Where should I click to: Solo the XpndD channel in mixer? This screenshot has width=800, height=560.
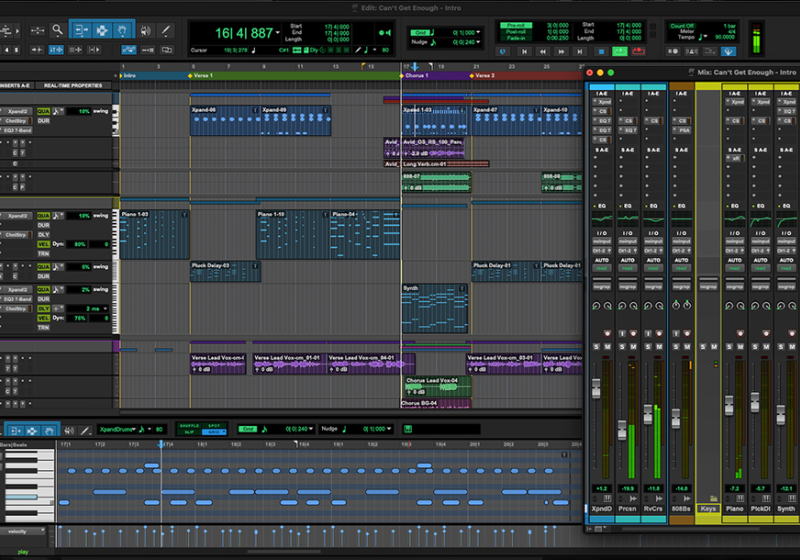(x=596, y=347)
